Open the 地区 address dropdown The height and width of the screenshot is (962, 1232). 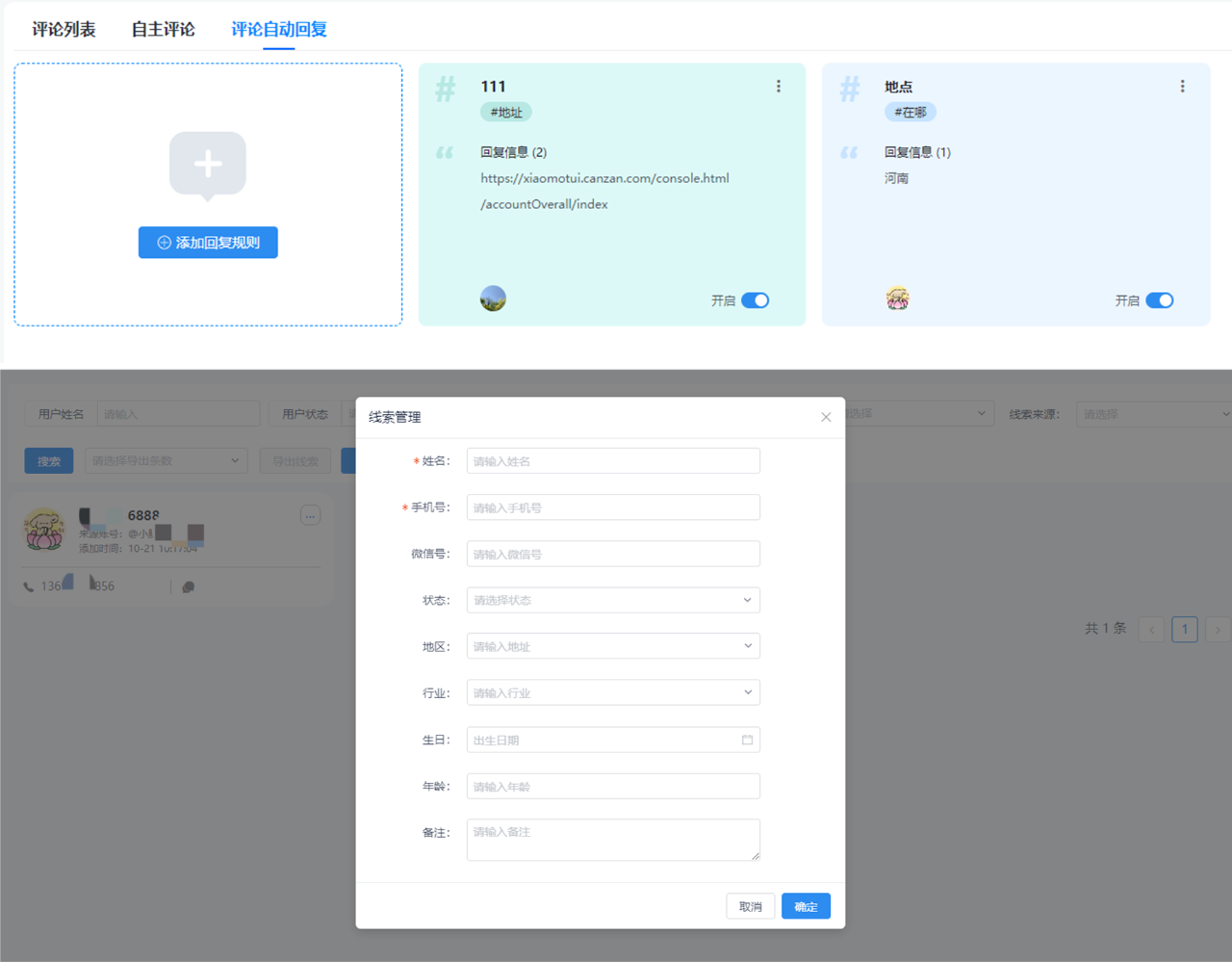pos(613,646)
